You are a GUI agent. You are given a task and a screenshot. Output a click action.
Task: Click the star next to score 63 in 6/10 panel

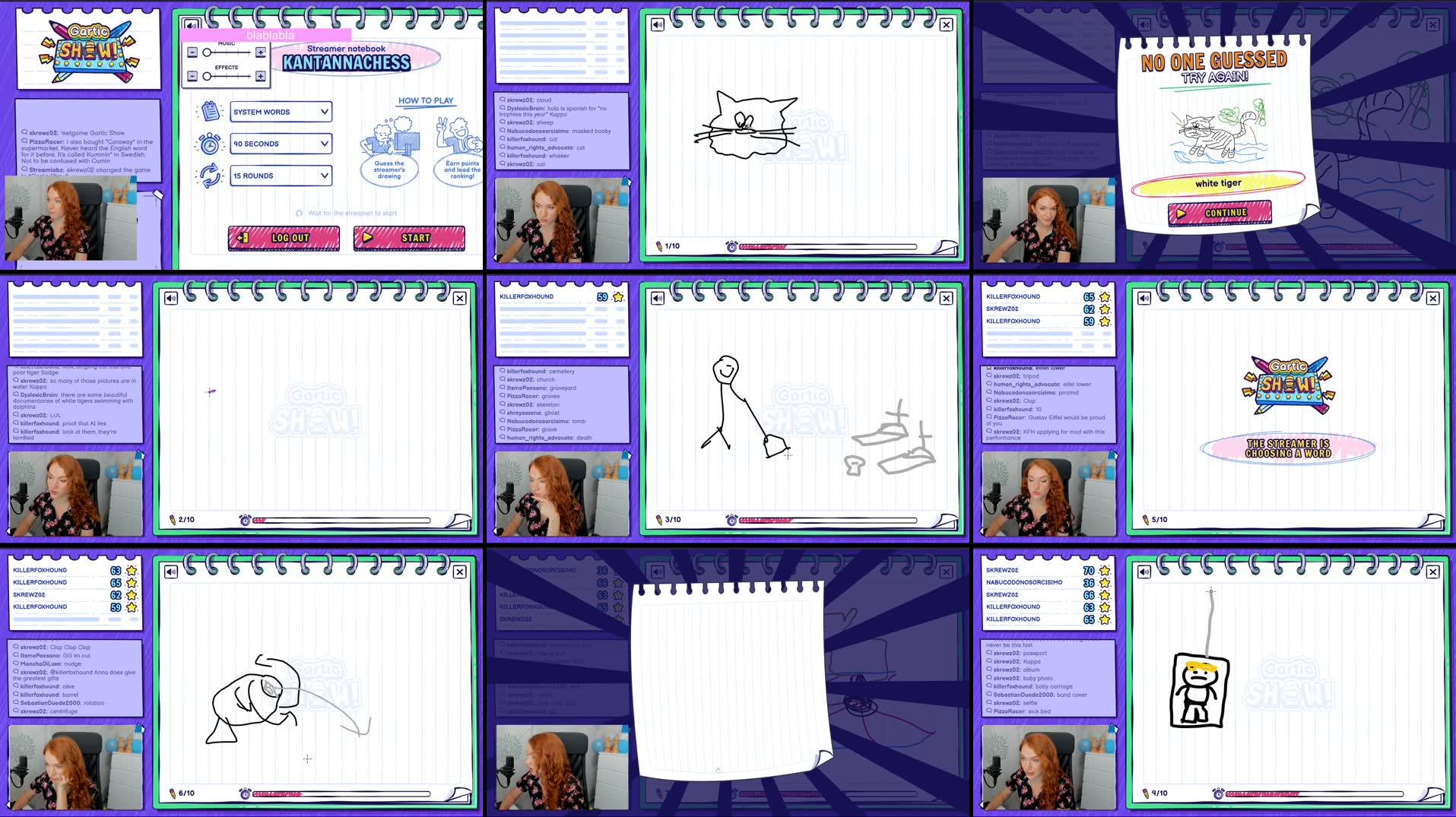click(132, 570)
